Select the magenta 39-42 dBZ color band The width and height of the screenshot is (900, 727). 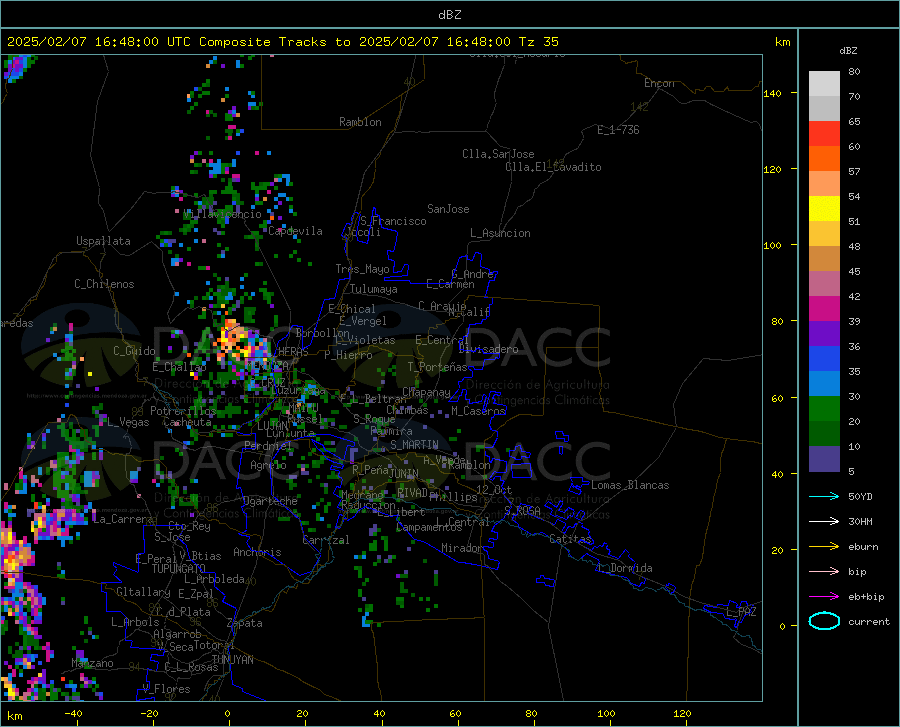(824, 309)
